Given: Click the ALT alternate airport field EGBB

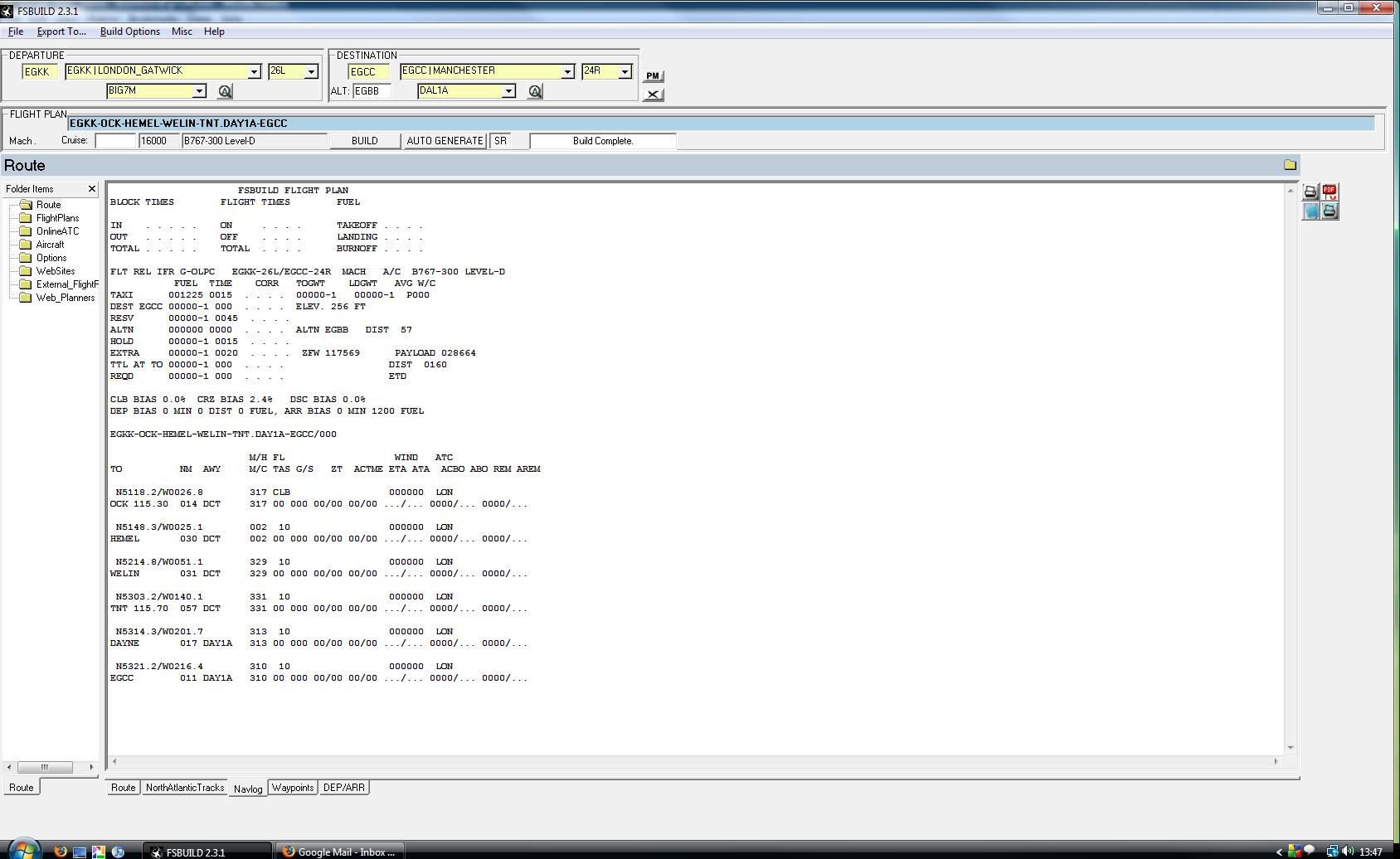Looking at the screenshot, I should click(x=372, y=91).
